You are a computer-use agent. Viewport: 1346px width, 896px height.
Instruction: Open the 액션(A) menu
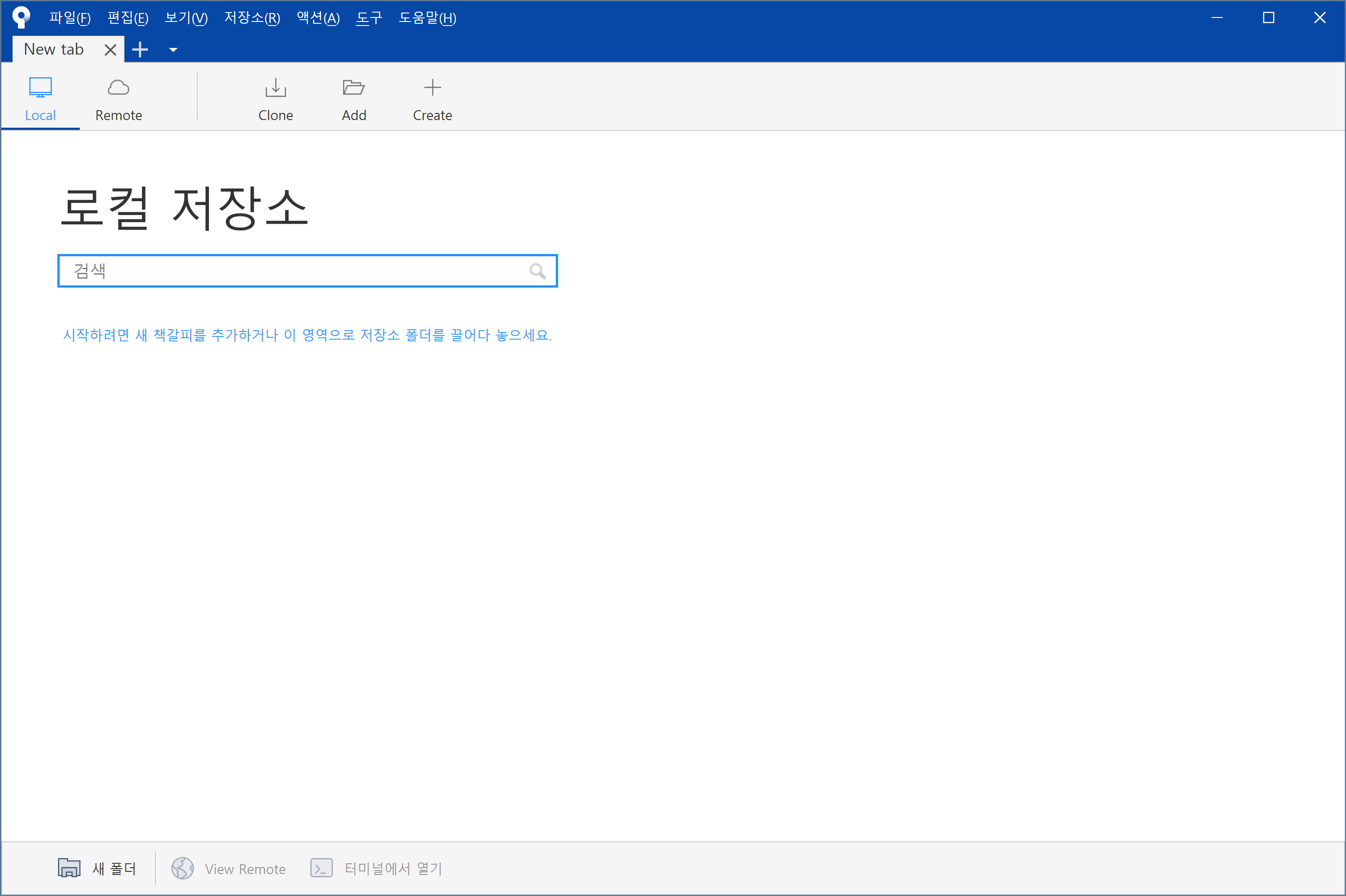point(318,18)
